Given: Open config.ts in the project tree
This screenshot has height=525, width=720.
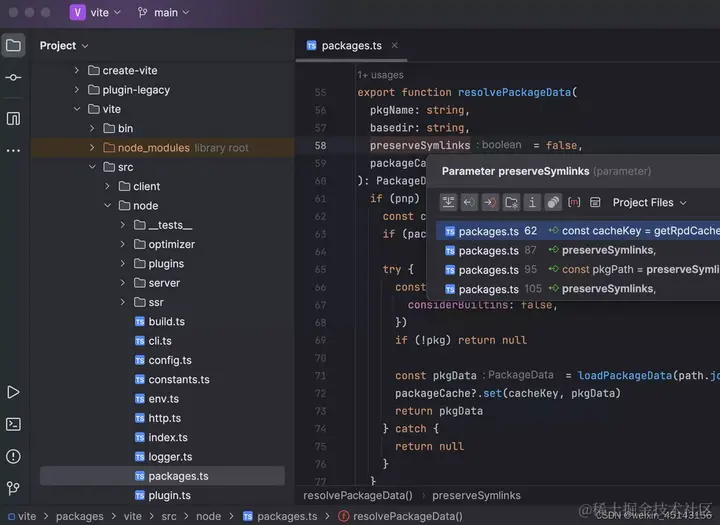Looking at the screenshot, I should pos(170,360).
